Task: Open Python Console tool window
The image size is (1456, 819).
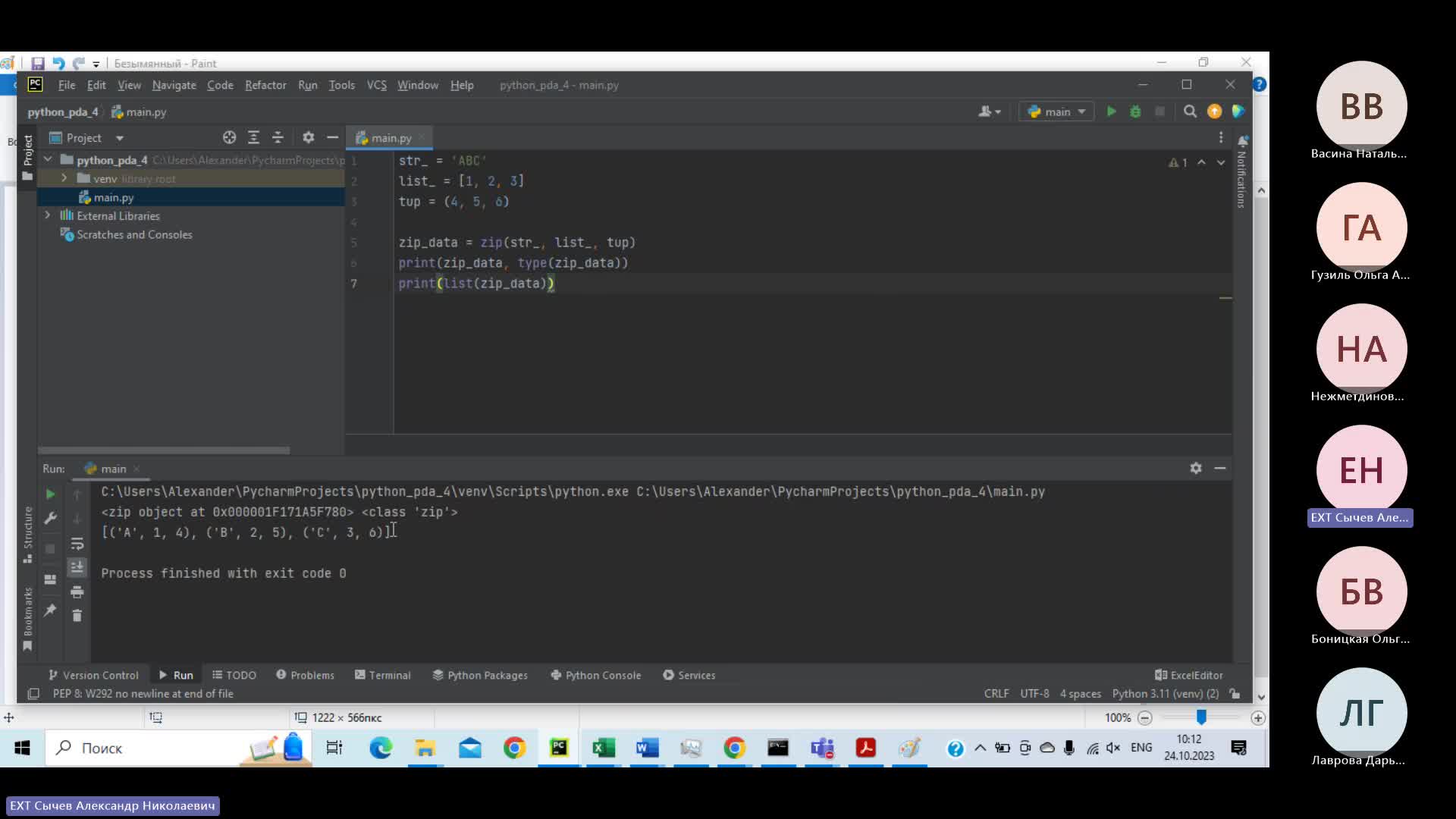Action: click(596, 675)
